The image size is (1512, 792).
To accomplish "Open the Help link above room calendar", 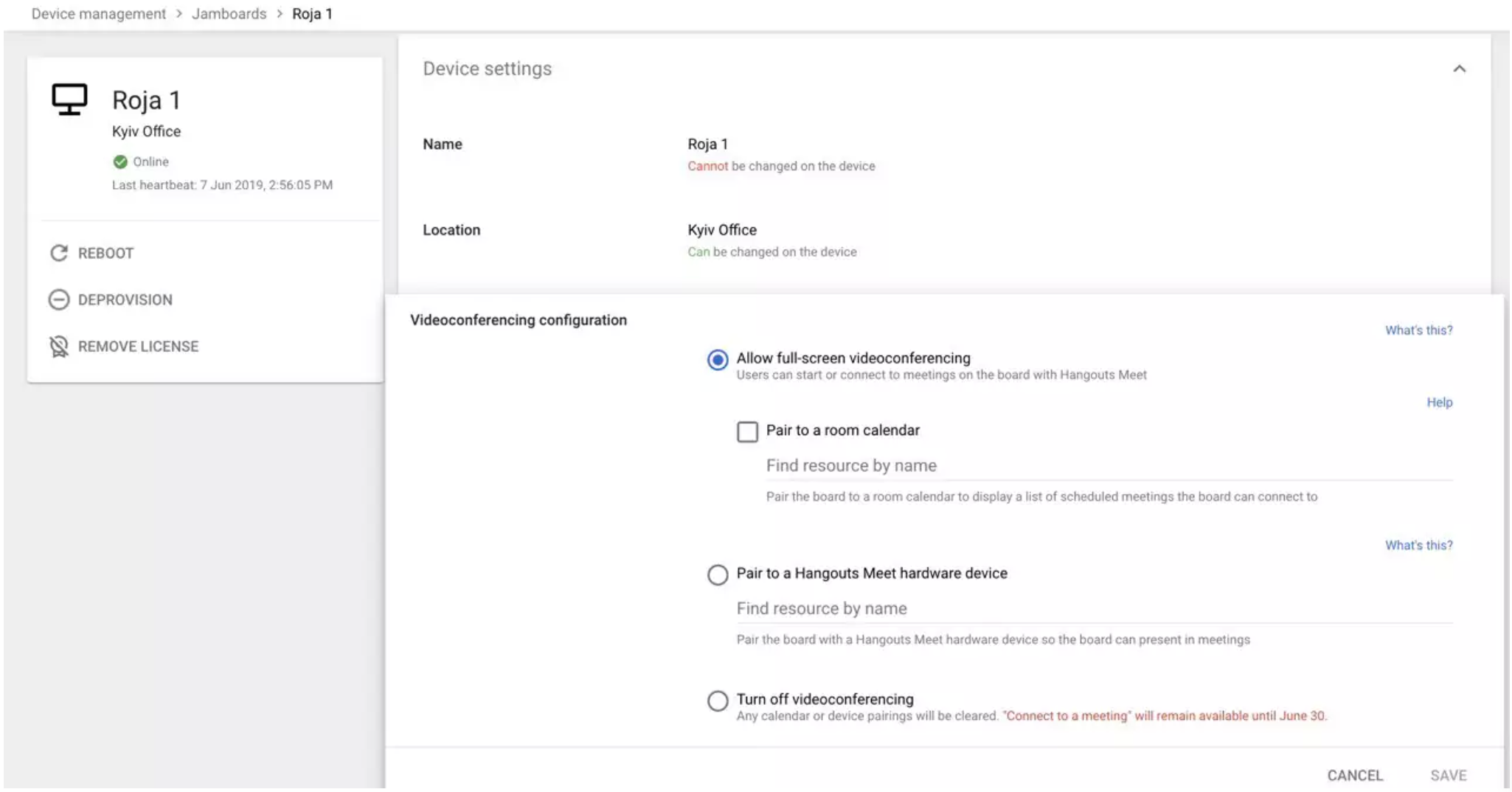I will pyautogui.click(x=1439, y=402).
